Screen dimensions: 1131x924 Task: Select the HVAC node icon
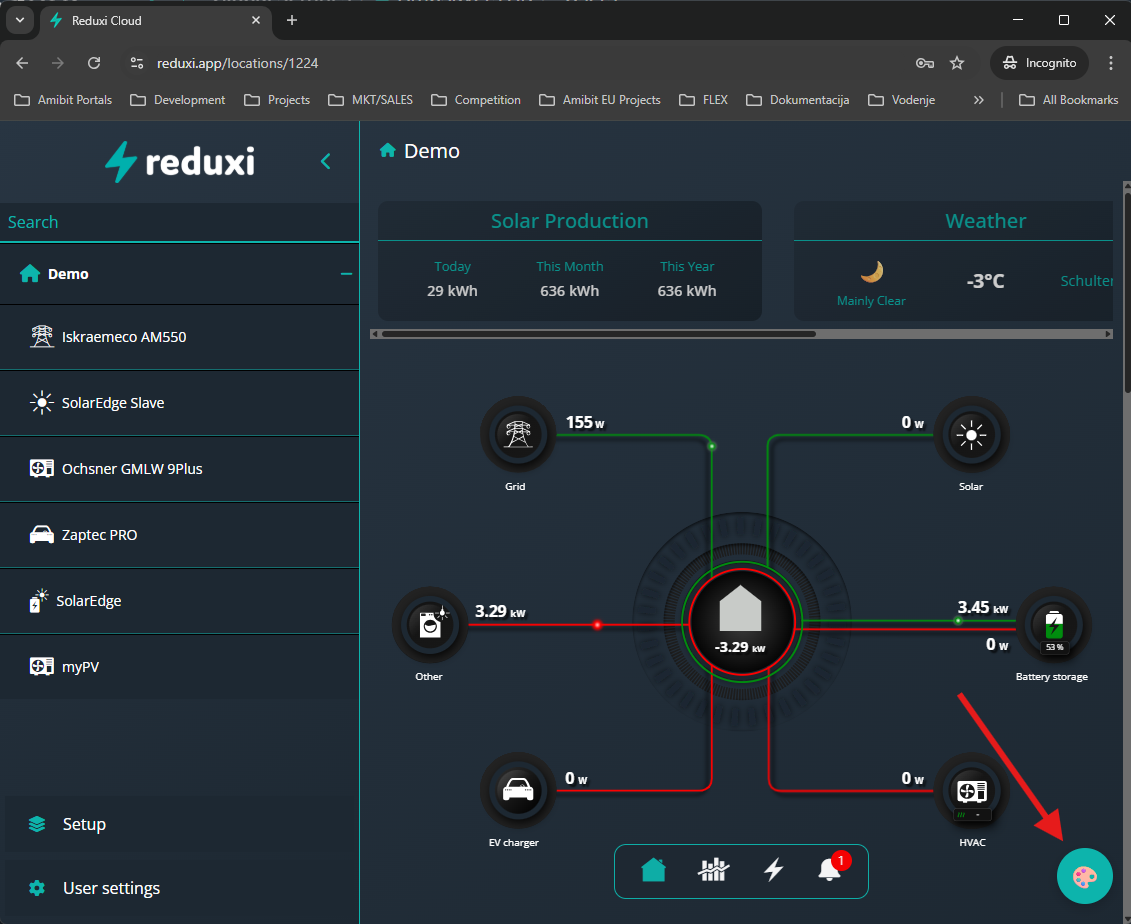pyautogui.click(x=971, y=791)
